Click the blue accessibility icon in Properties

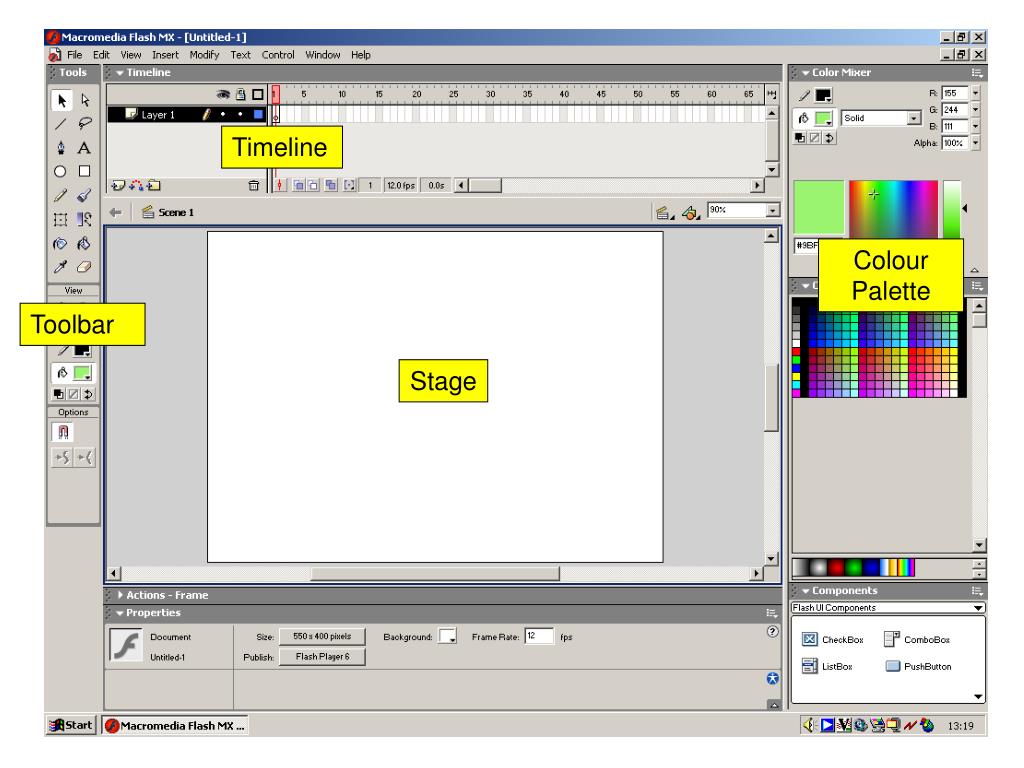(x=773, y=679)
